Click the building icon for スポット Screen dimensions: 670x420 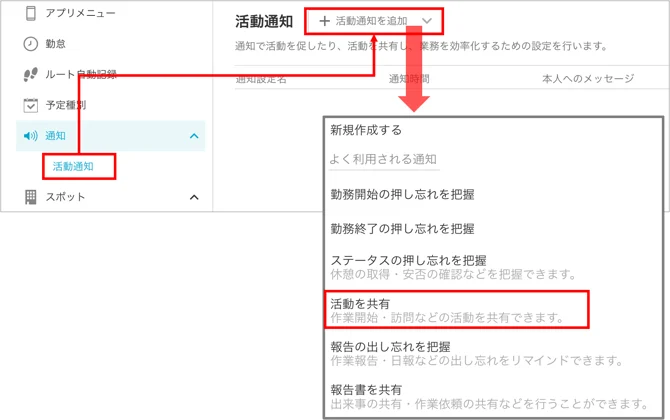(30, 197)
